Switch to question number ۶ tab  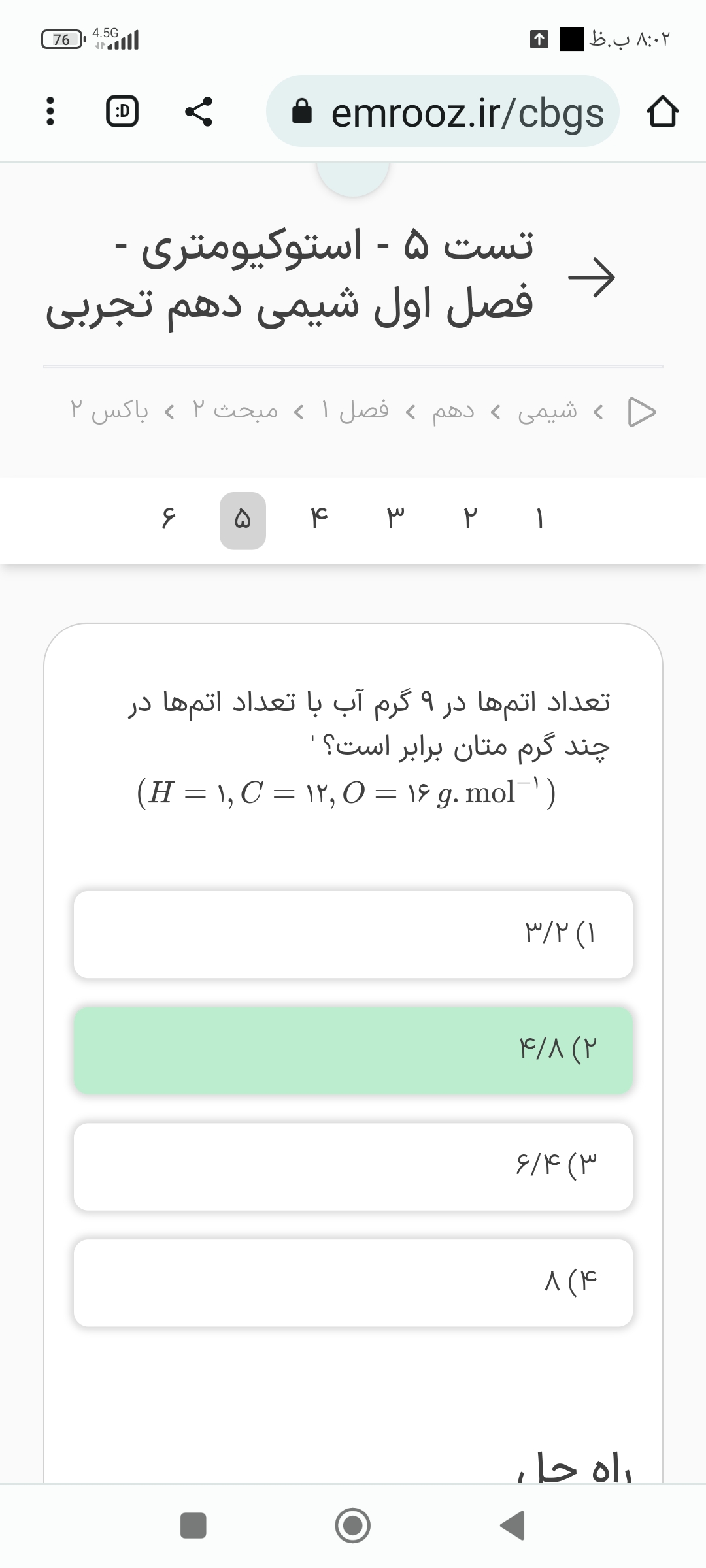169,520
